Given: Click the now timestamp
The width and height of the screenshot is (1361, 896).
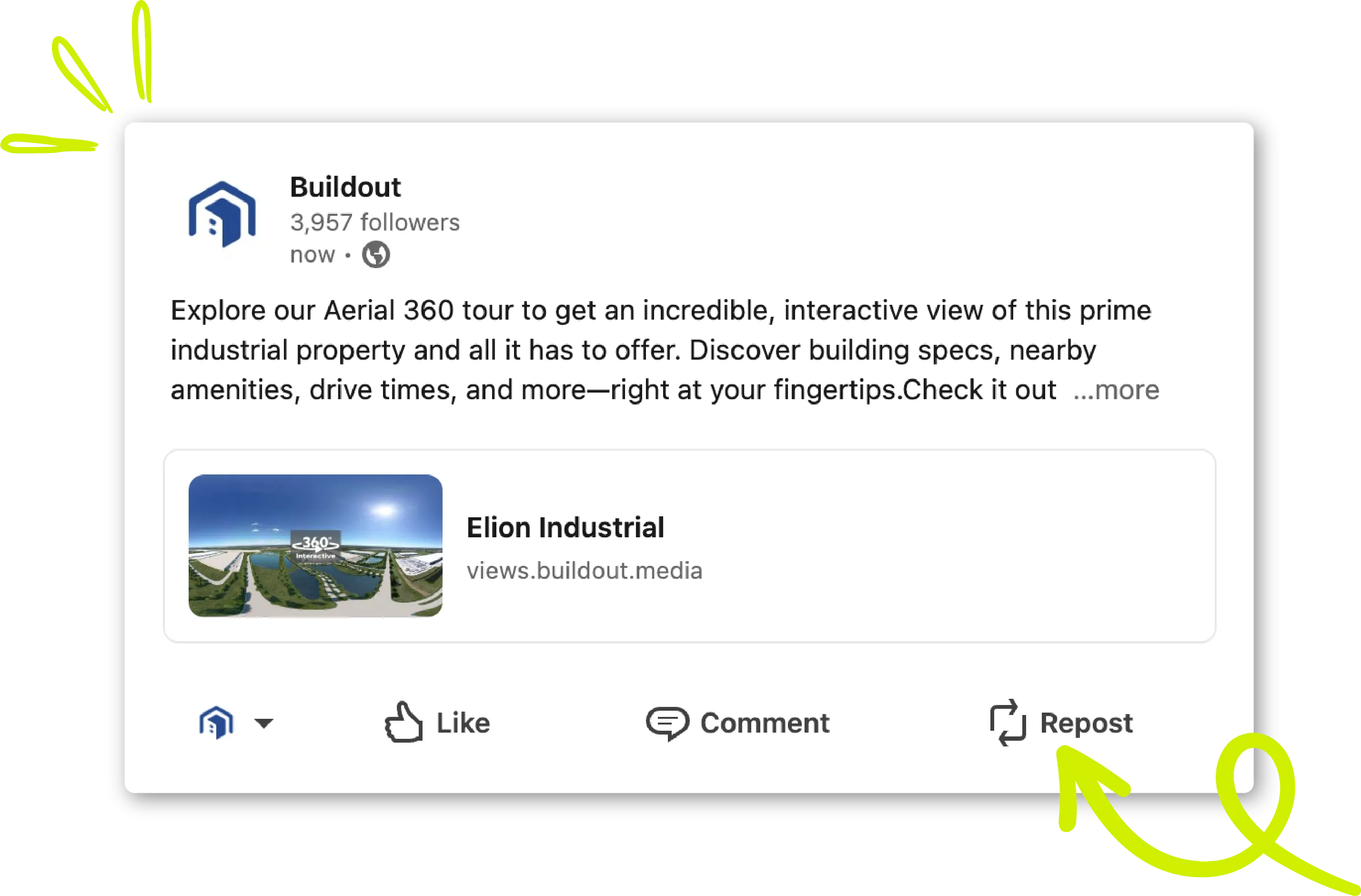Looking at the screenshot, I should 312,254.
